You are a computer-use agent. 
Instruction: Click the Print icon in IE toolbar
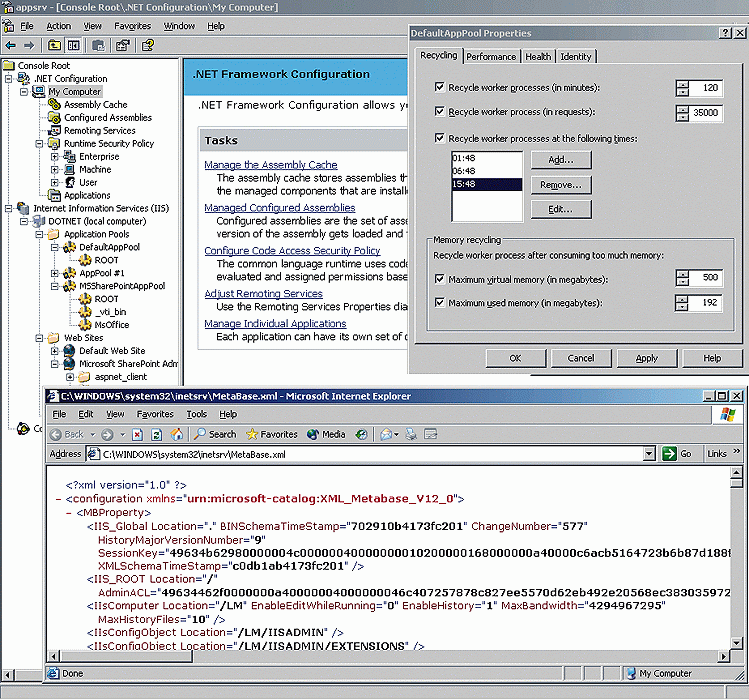tap(411, 434)
